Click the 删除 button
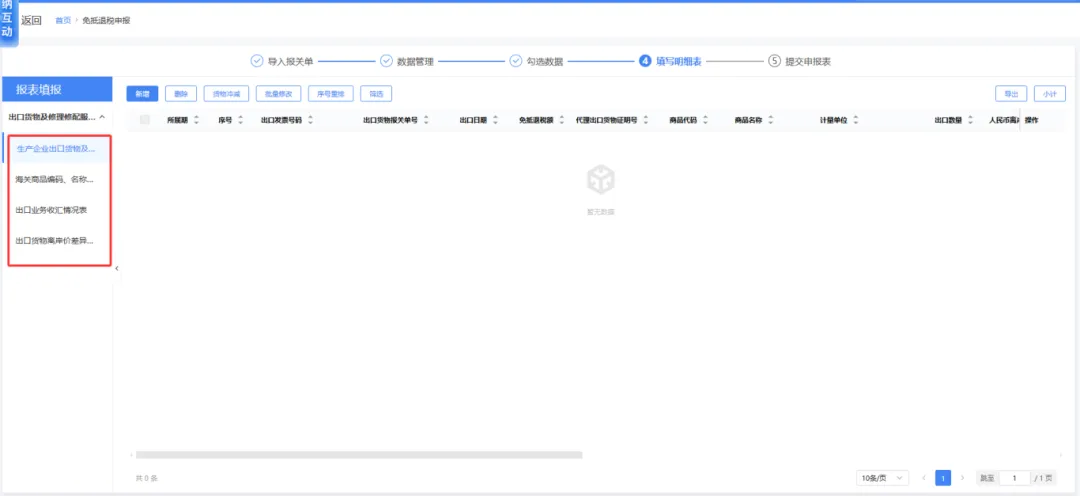Screen dimensions: 1080x496 (181, 94)
